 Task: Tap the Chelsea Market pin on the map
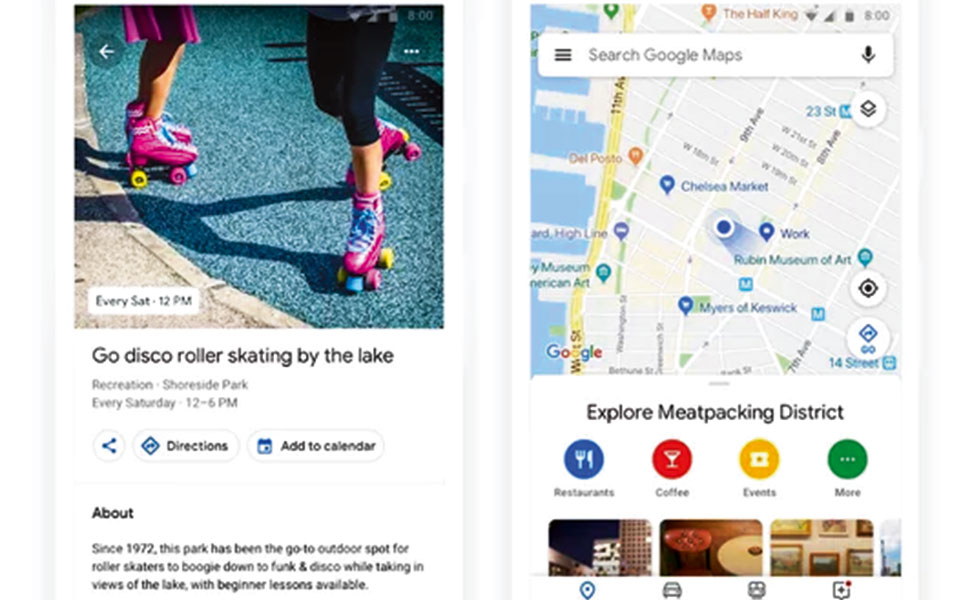click(667, 184)
